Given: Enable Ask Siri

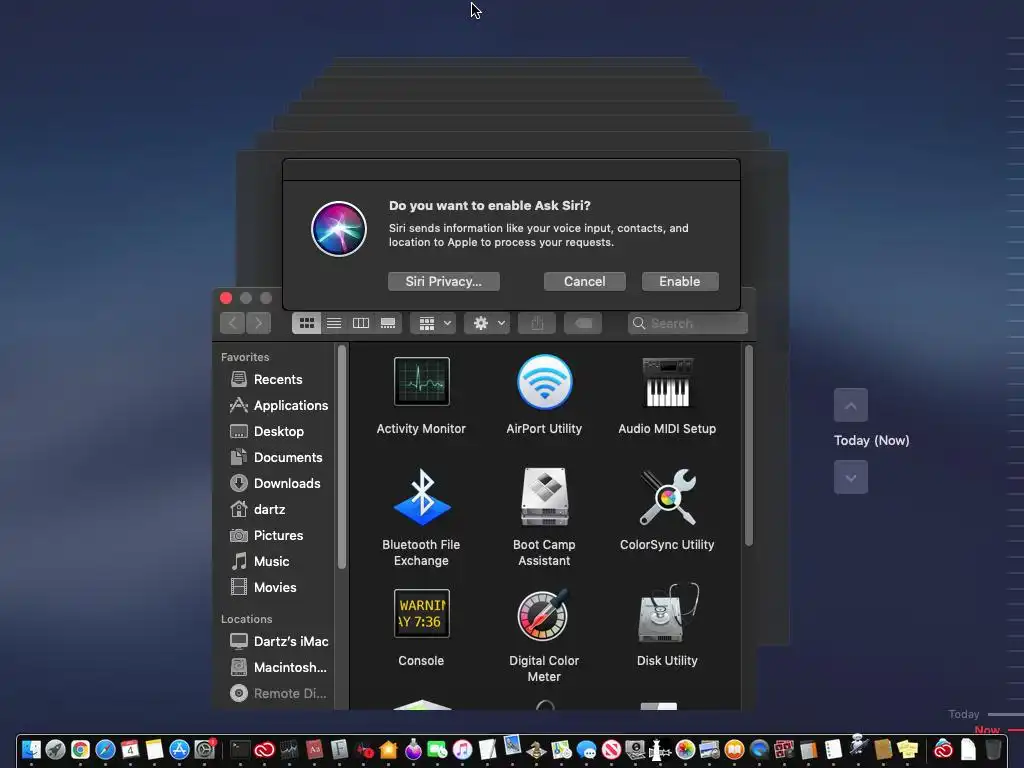Looking at the screenshot, I should point(680,281).
